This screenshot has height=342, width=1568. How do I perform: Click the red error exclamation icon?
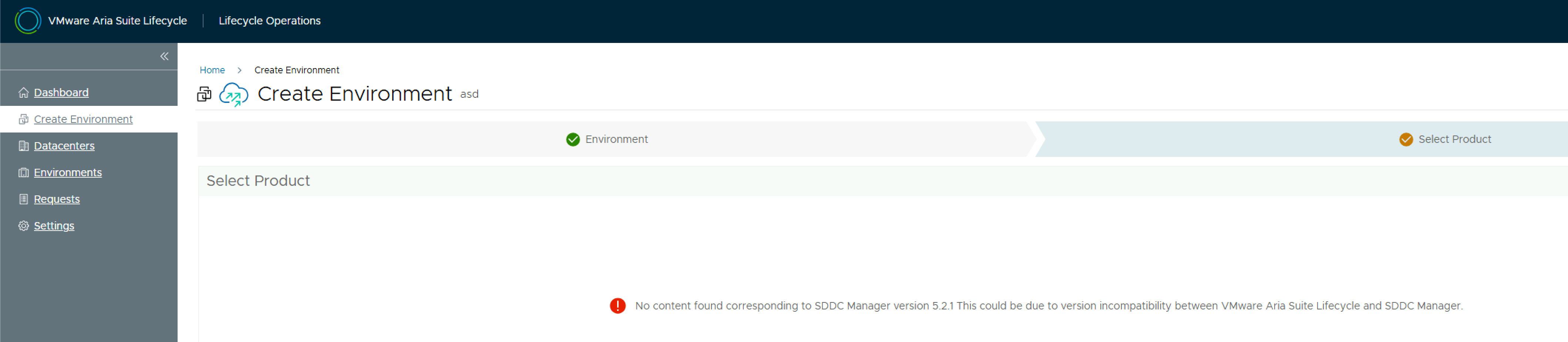[617, 305]
